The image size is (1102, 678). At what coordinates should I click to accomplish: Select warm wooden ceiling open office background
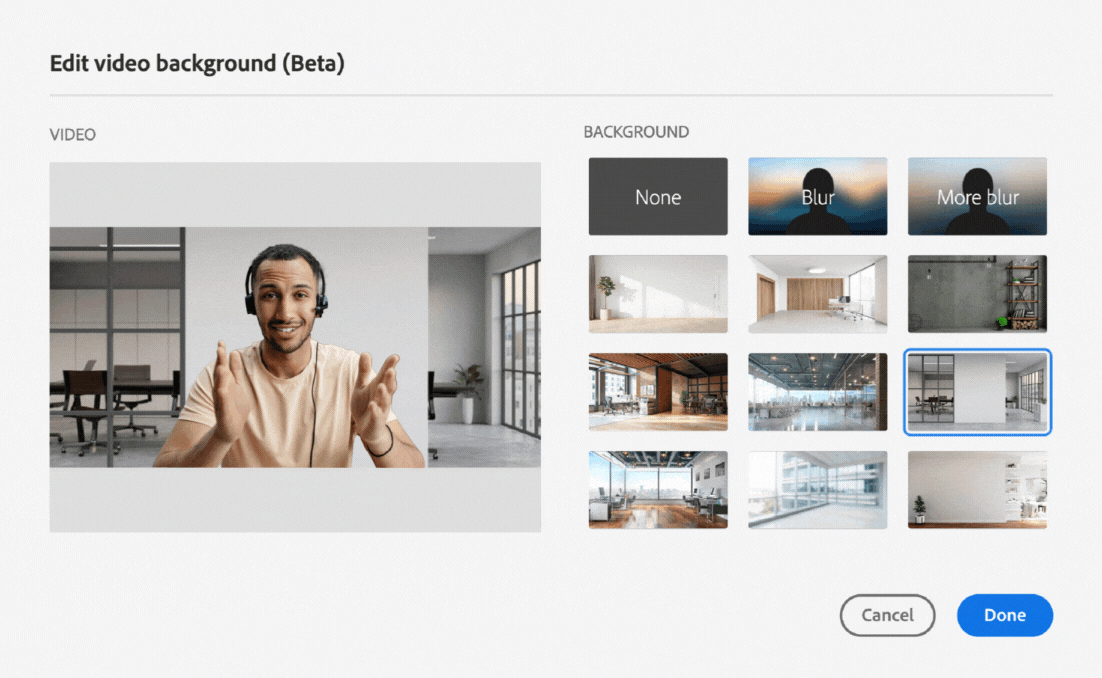tap(658, 391)
